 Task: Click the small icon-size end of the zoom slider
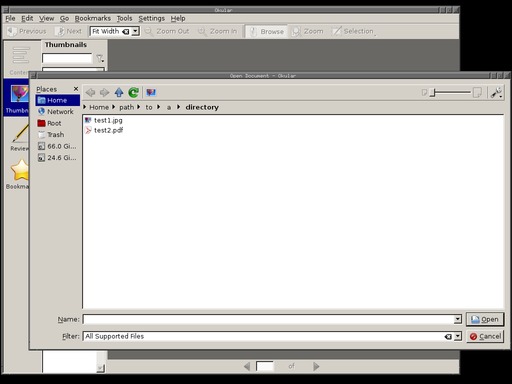click(x=424, y=92)
